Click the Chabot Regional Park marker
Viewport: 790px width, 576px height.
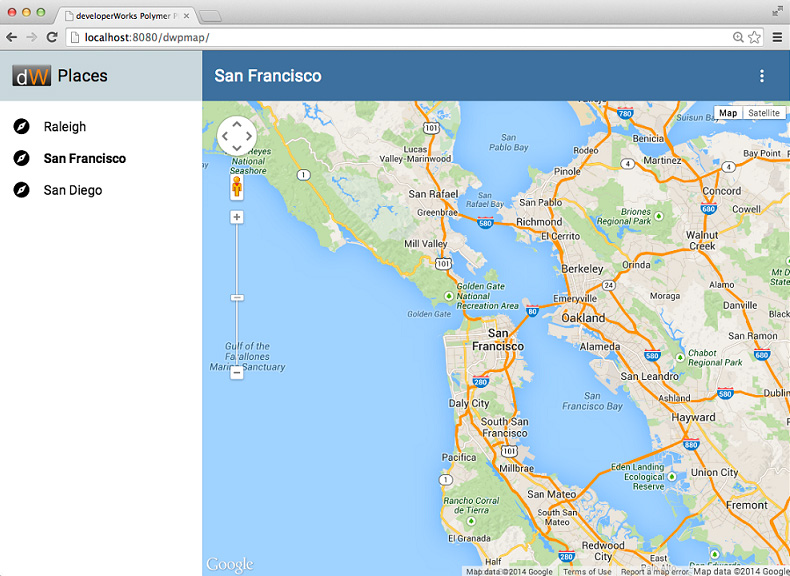[680, 357]
